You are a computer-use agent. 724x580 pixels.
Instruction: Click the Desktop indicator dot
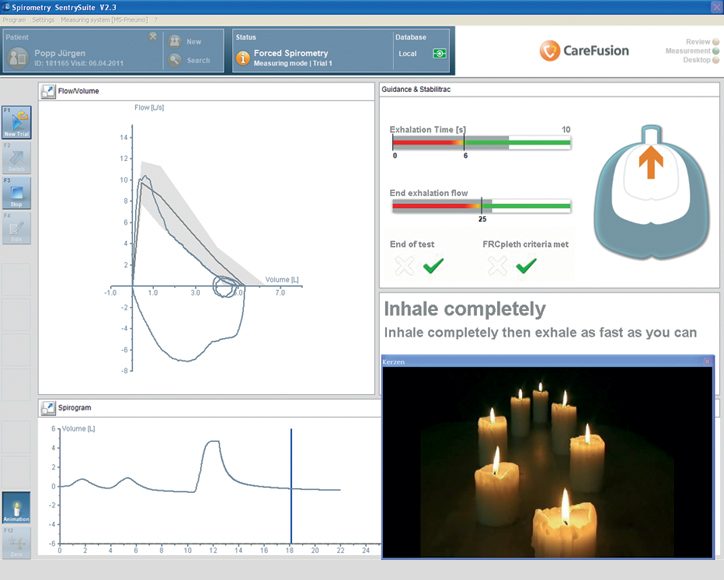tap(716, 60)
